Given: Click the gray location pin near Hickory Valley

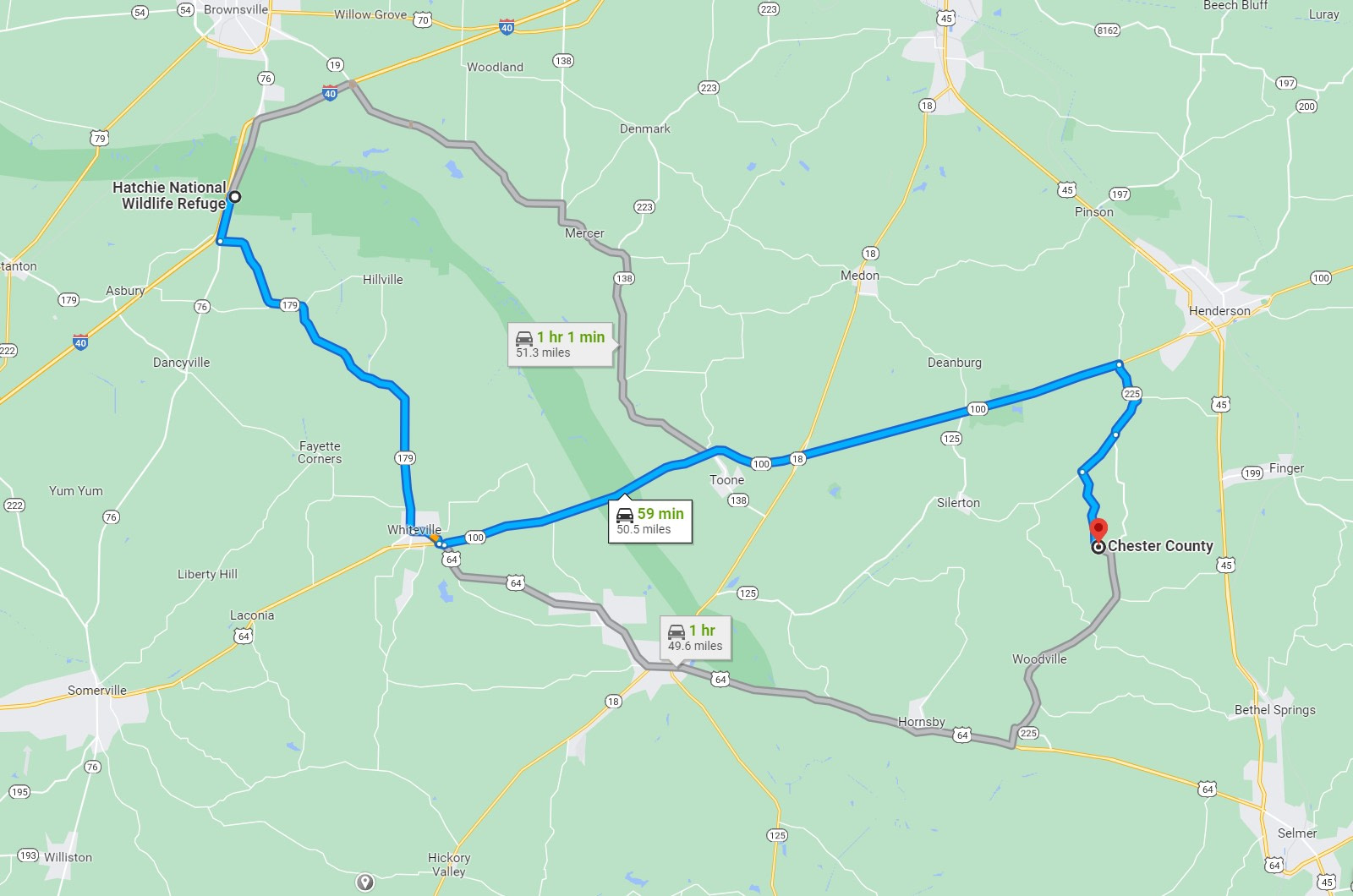Looking at the screenshot, I should (365, 882).
